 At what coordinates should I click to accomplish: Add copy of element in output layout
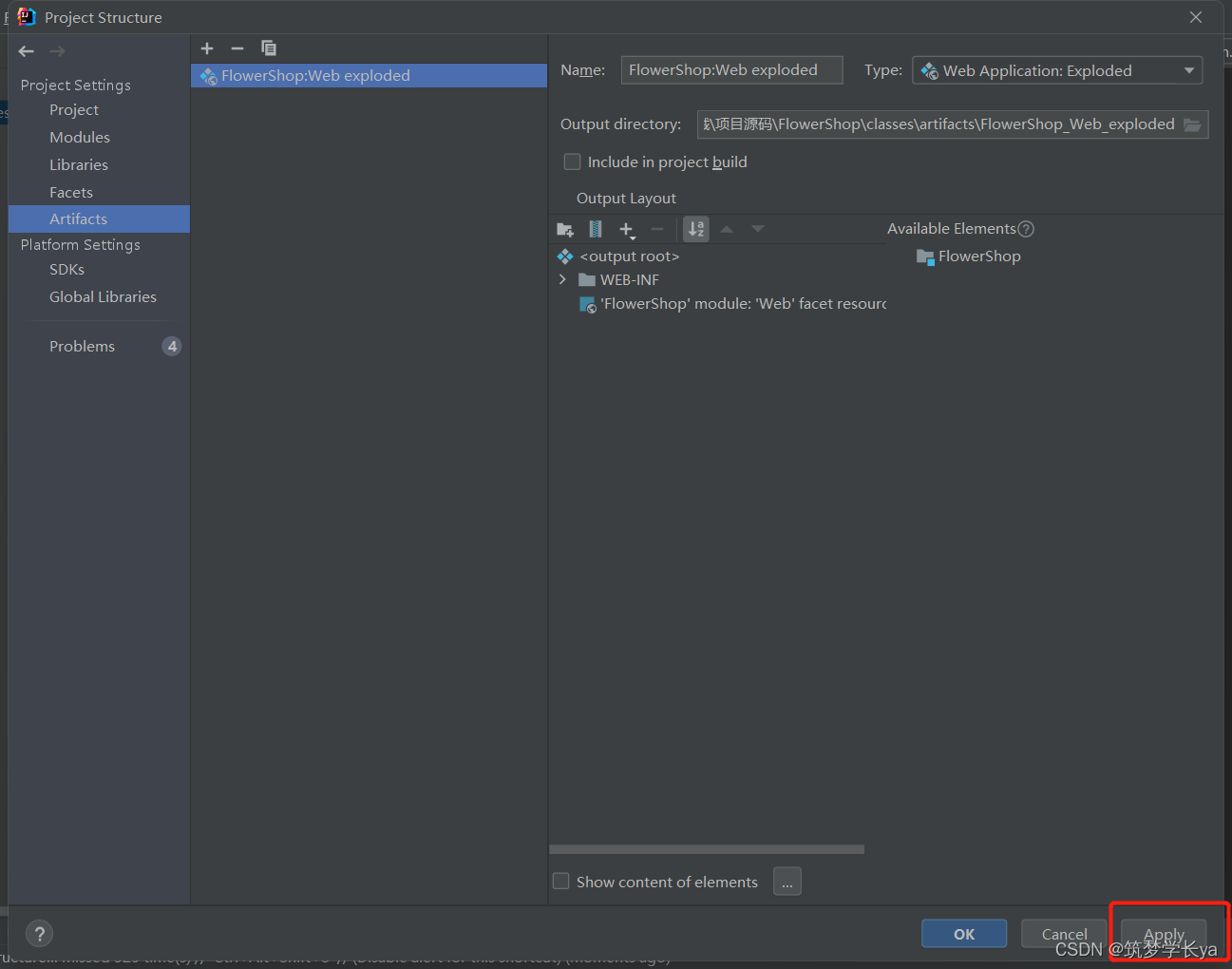(627, 229)
